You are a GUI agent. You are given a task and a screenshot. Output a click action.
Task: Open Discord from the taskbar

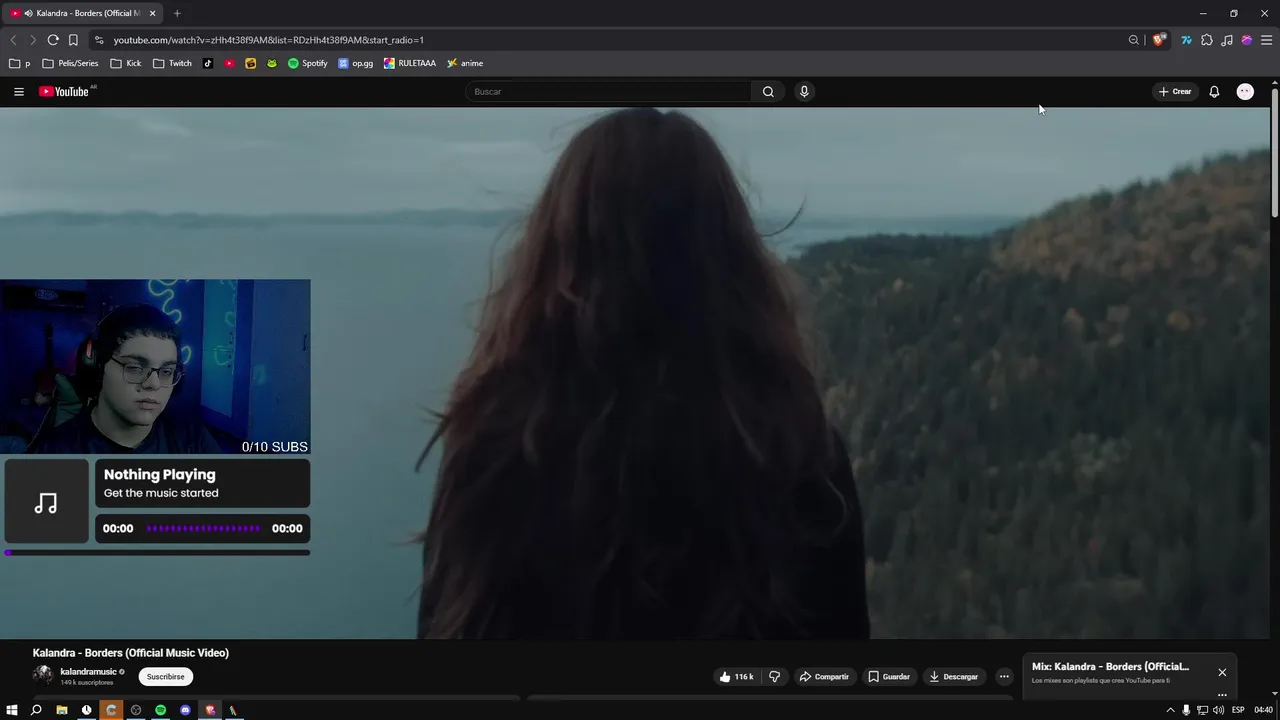pos(185,710)
